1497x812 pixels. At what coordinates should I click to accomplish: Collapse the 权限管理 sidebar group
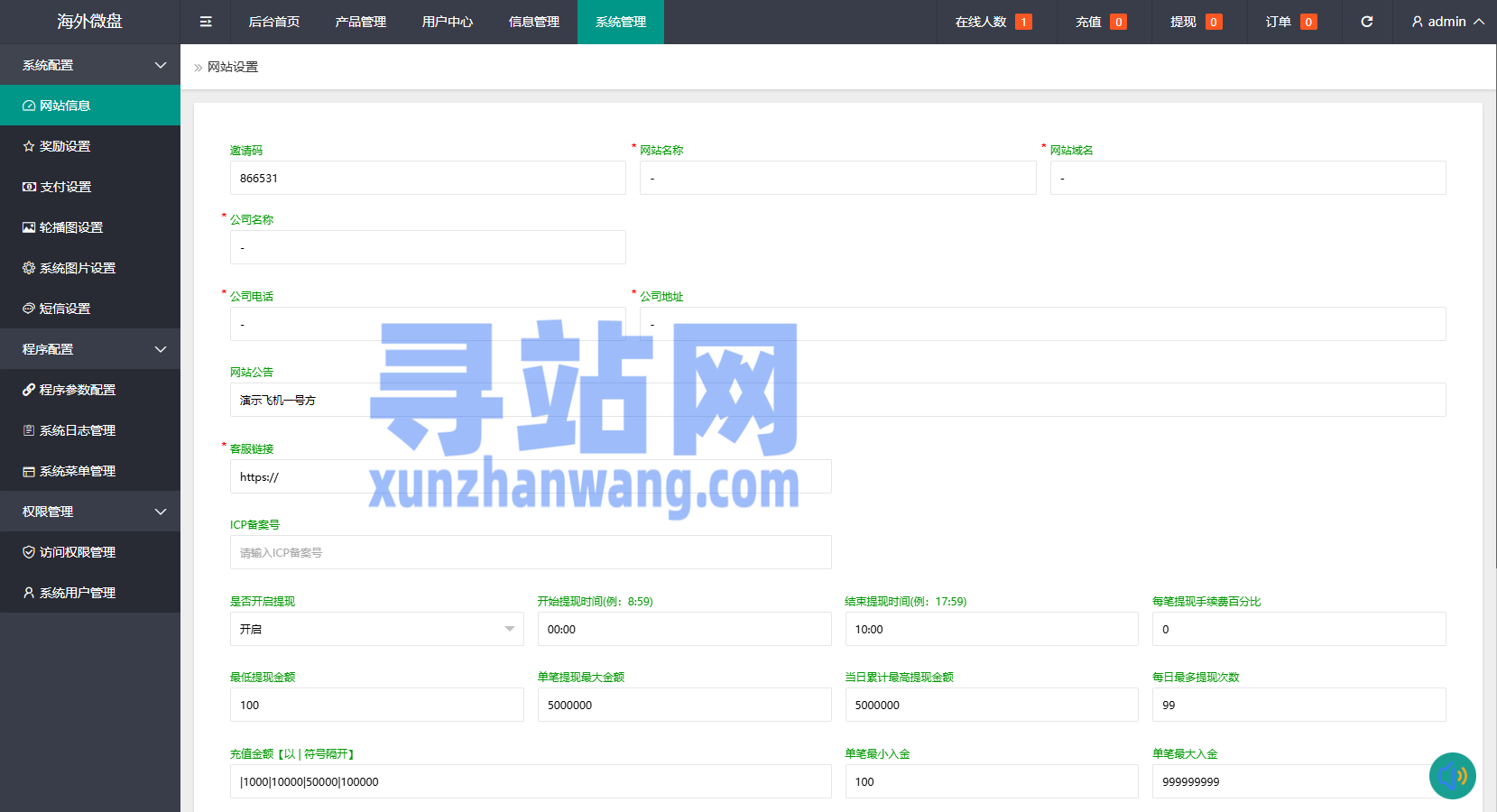pos(90,512)
